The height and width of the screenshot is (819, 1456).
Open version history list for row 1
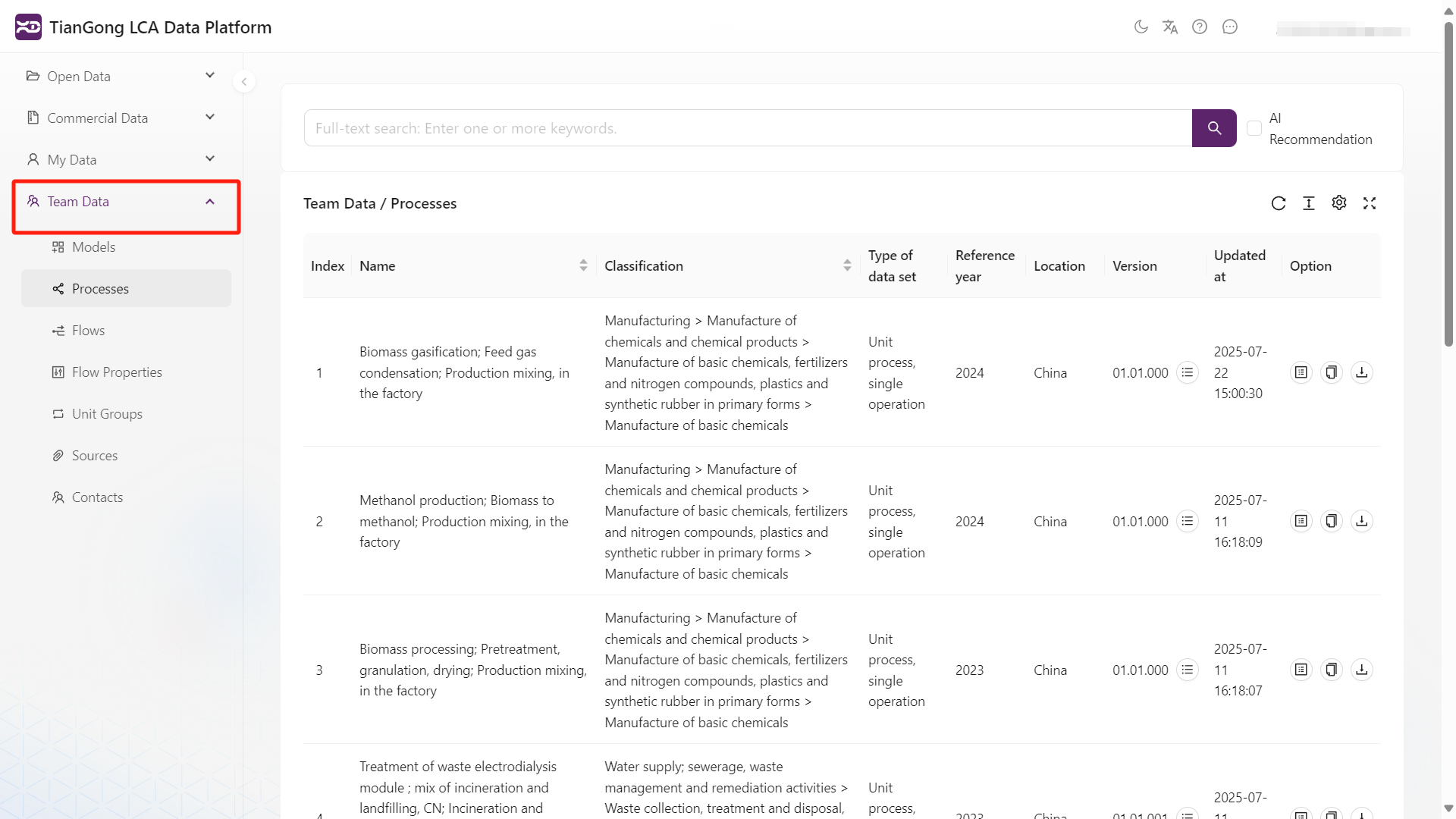[1188, 372]
